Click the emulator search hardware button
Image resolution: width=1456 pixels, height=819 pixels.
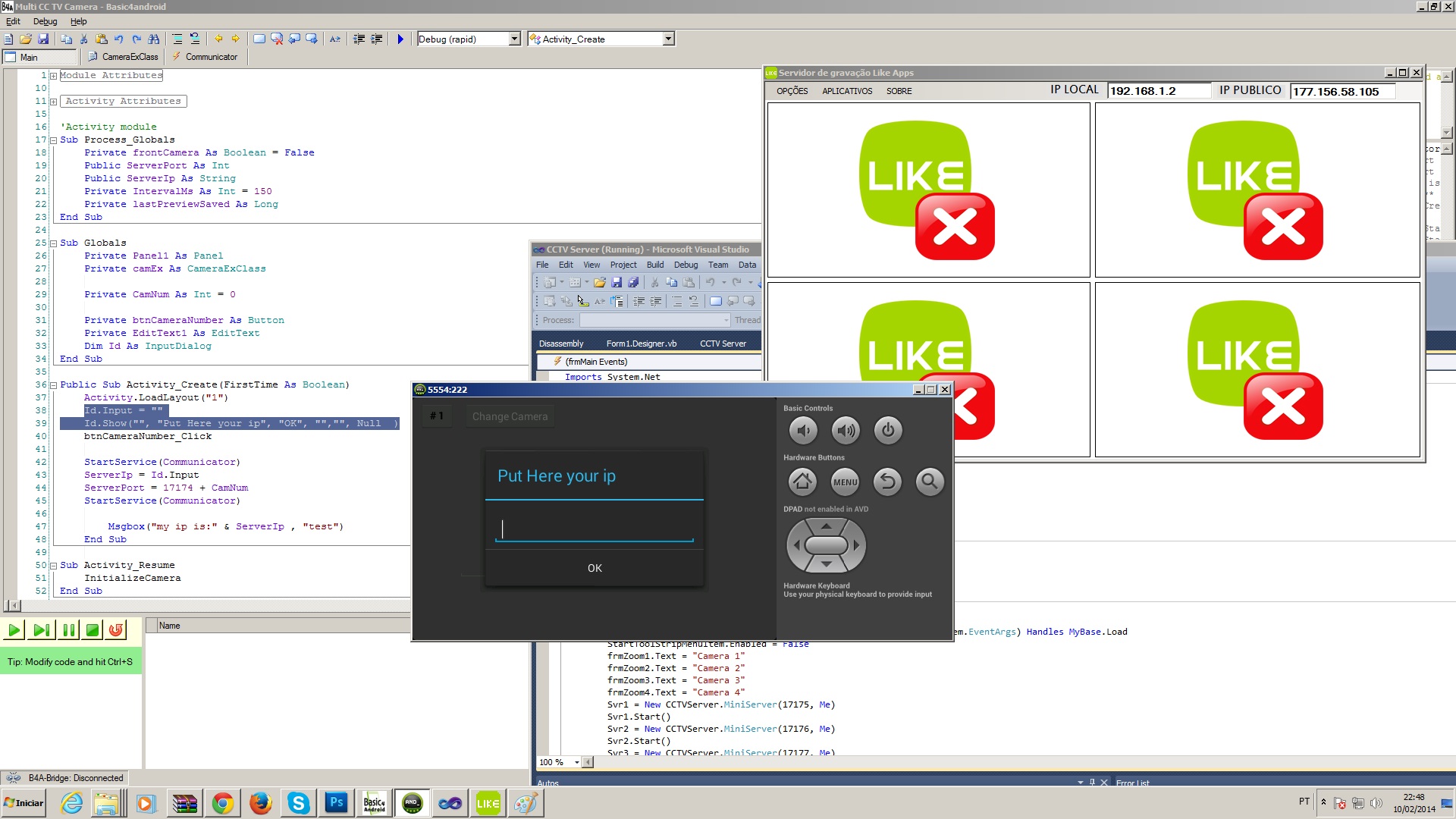coord(929,482)
